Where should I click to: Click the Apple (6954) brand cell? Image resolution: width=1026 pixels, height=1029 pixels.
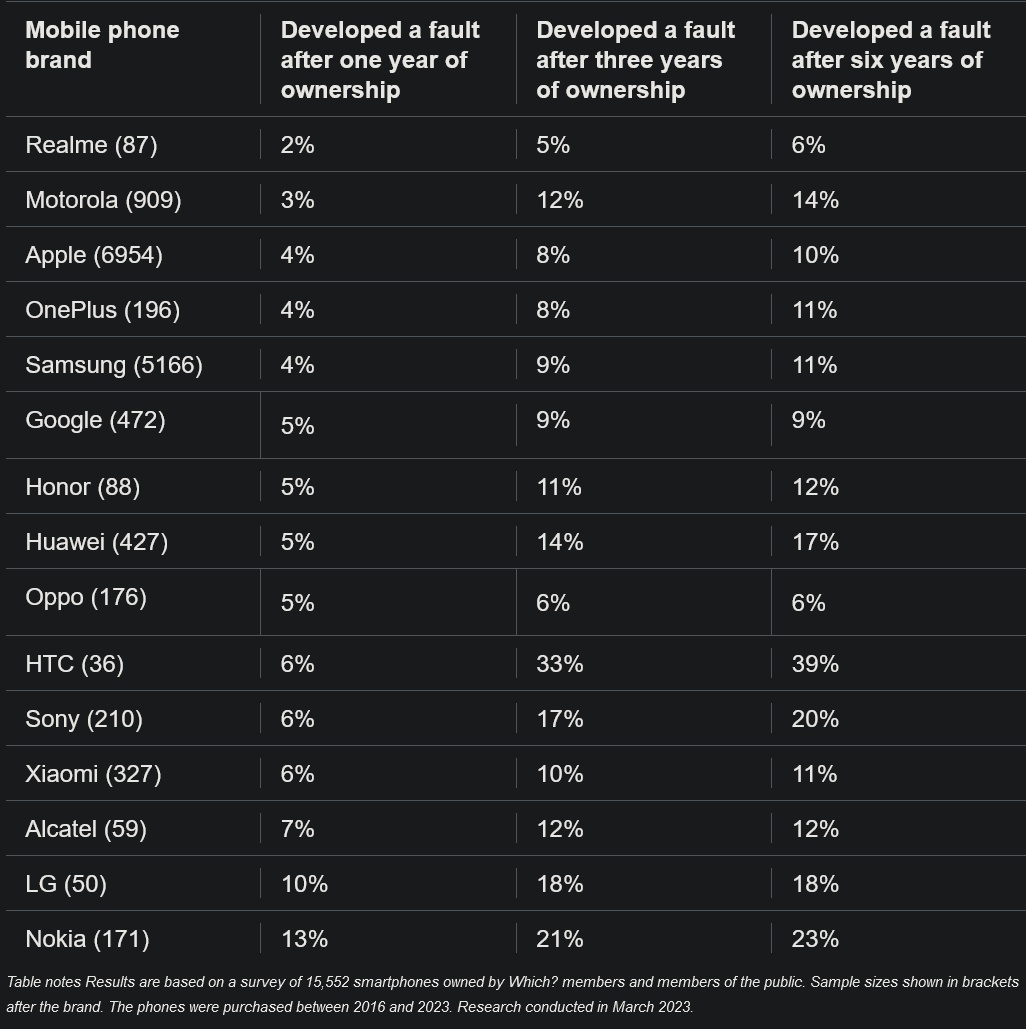point(94,255)
